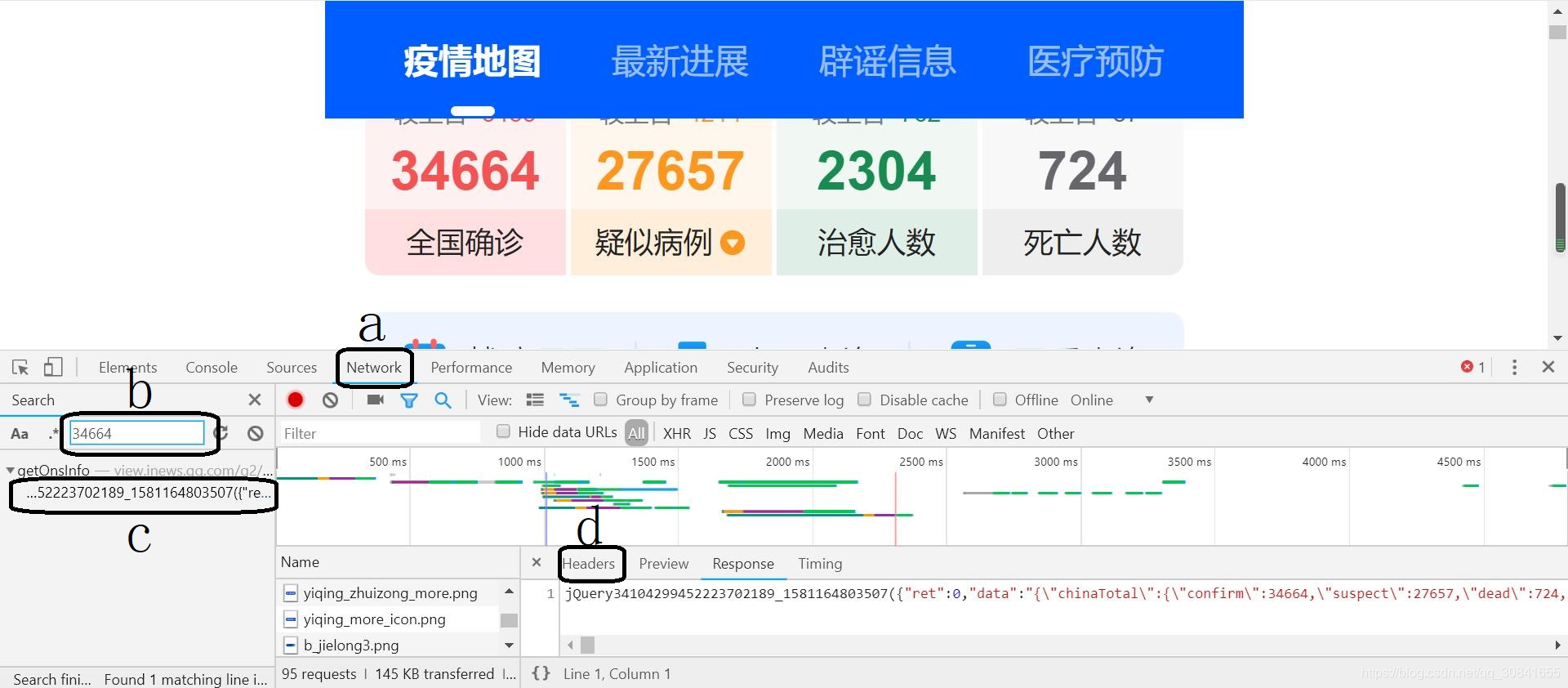The width and height of the screenshot is (1568, 688).
Task: Open the Headers tab of the request
Action: pos(588,564)
